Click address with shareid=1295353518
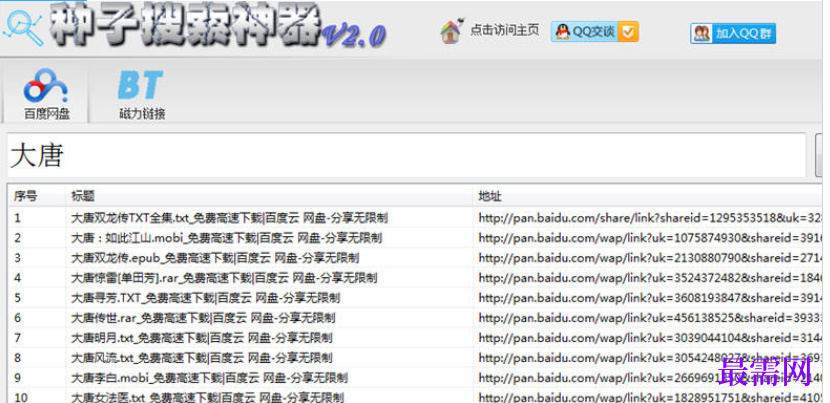Image resolution: width=830 pixels, height=403 pixels. 650,218
